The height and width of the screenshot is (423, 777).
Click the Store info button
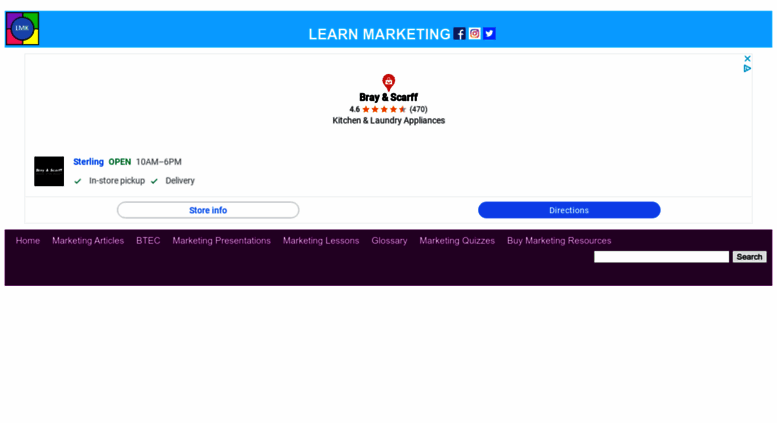point(208,210)
